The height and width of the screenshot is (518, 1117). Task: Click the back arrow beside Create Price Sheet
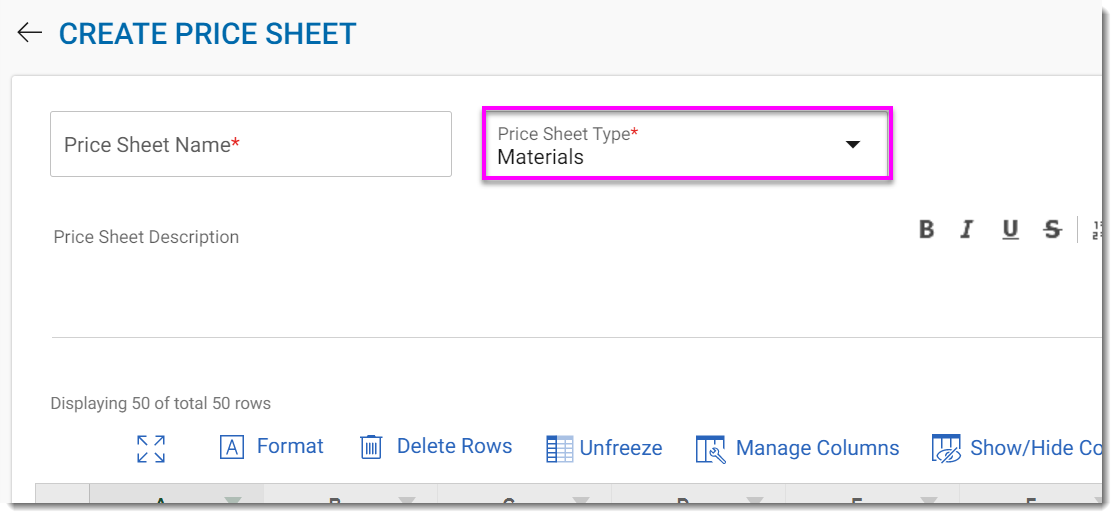(29, 33)
